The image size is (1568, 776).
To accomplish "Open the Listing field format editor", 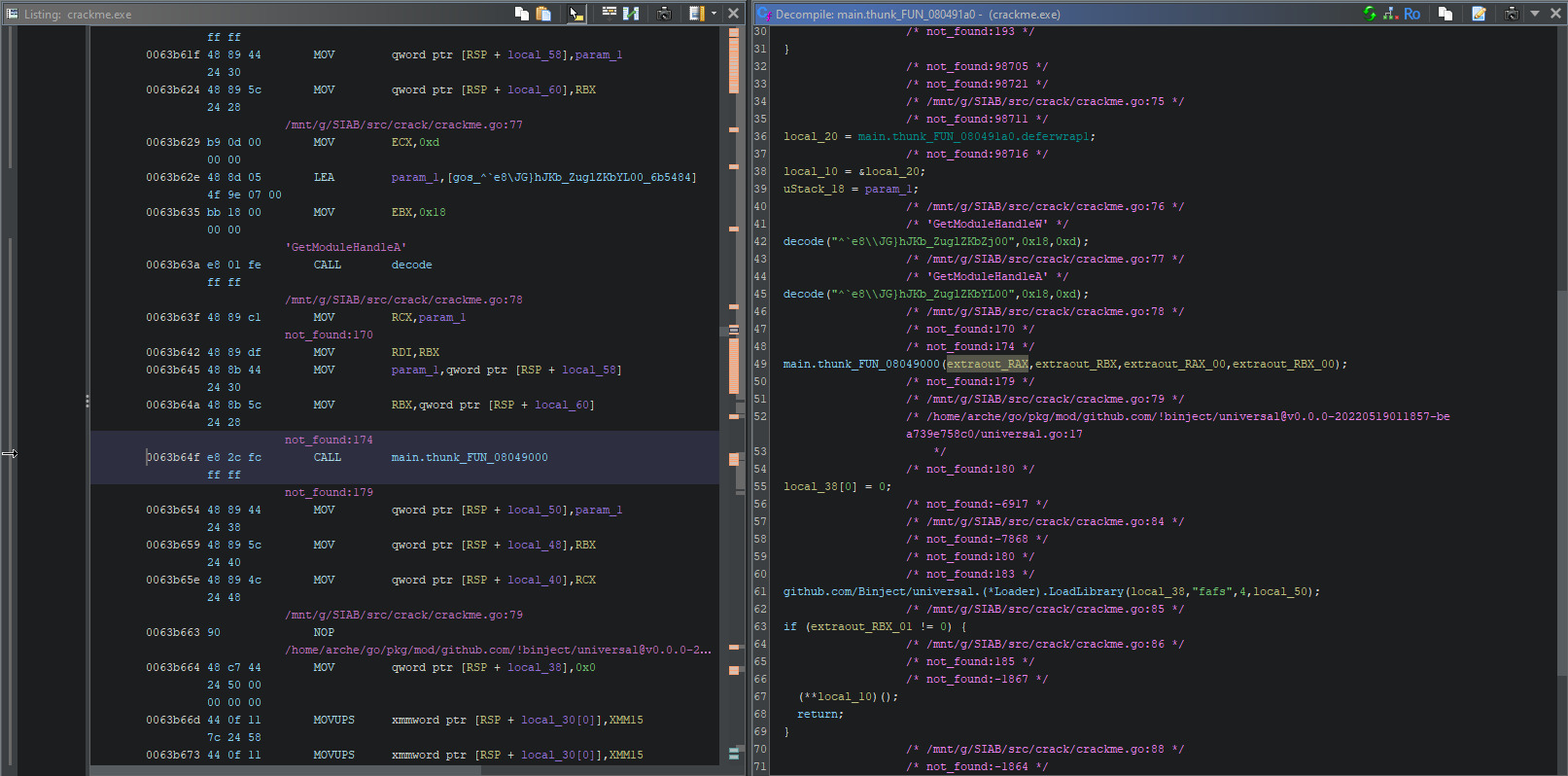I will point(610,13).
